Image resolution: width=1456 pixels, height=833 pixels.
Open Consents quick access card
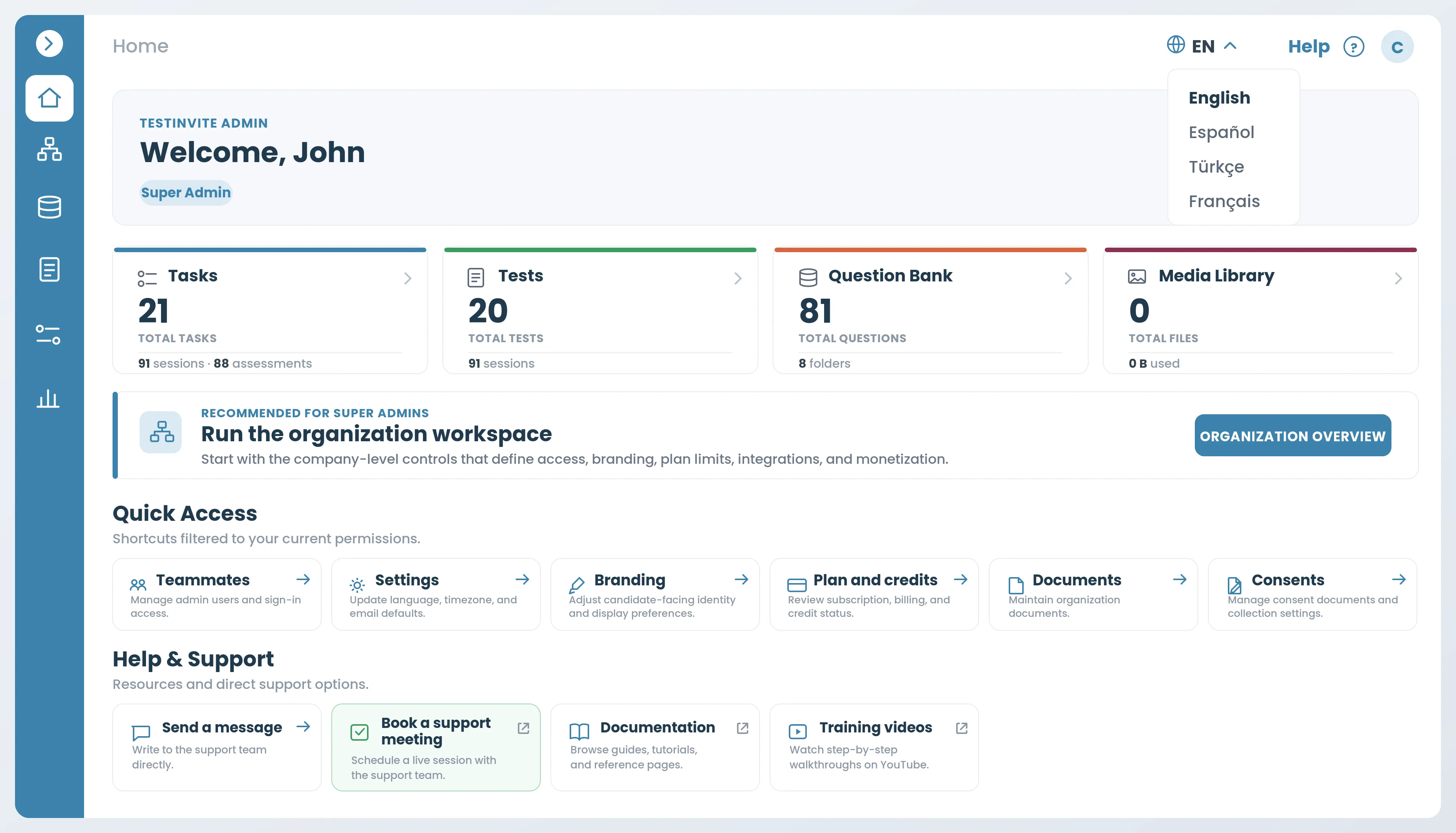click(x=1312, y=594)
